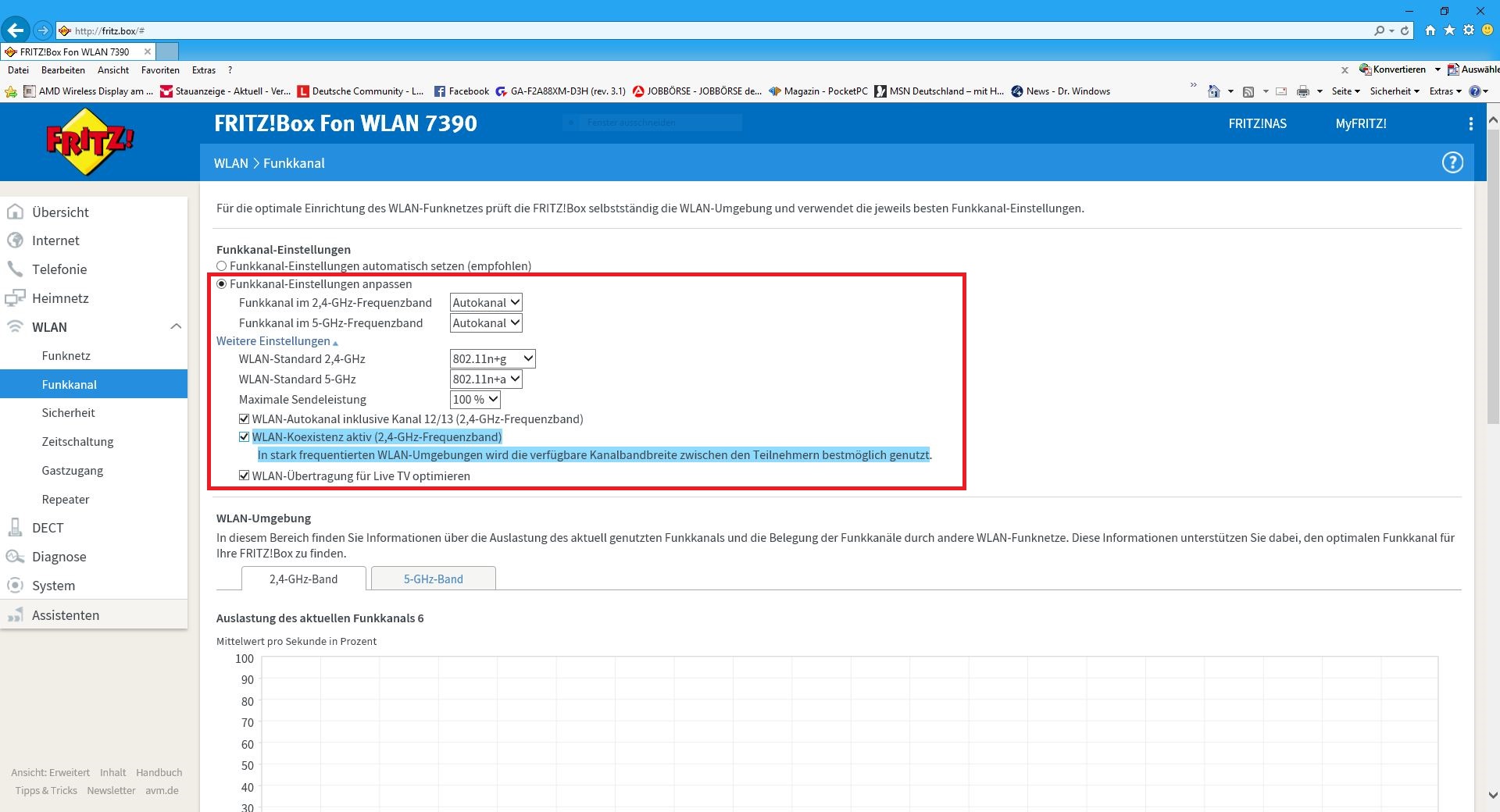The width and height of the screenshot is (1500, 812).
Task: Open the Facebook bookmark
Action: click(x=461, y=91)
